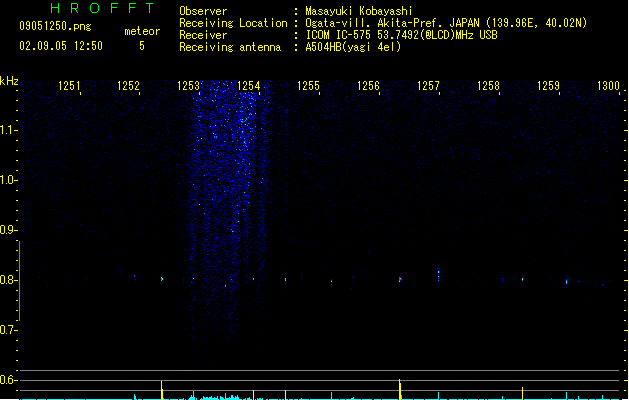Click the red meteor echo after 1252
The image size is (629, 400).
[x=162, y=278]
